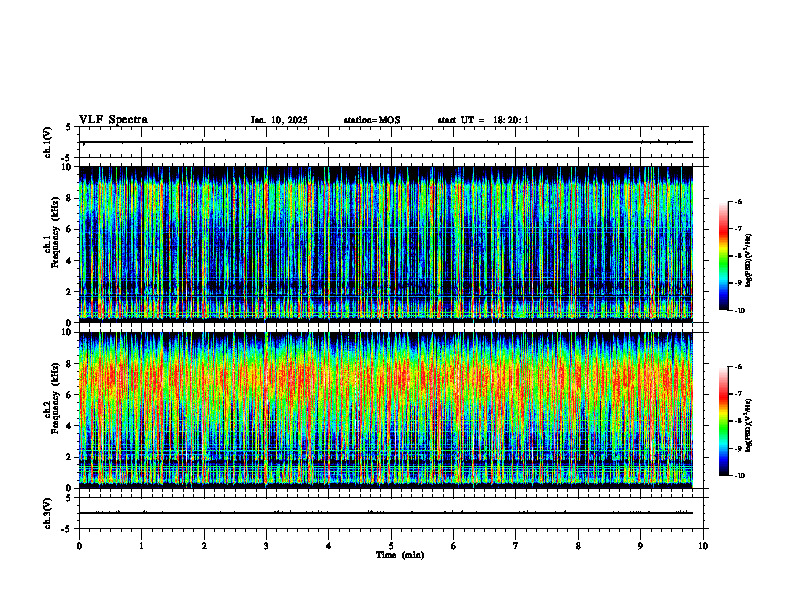Click the "ch.1(V)" waveform axis label
Screen dimensions: 792x612
click(x=48, y=142)
